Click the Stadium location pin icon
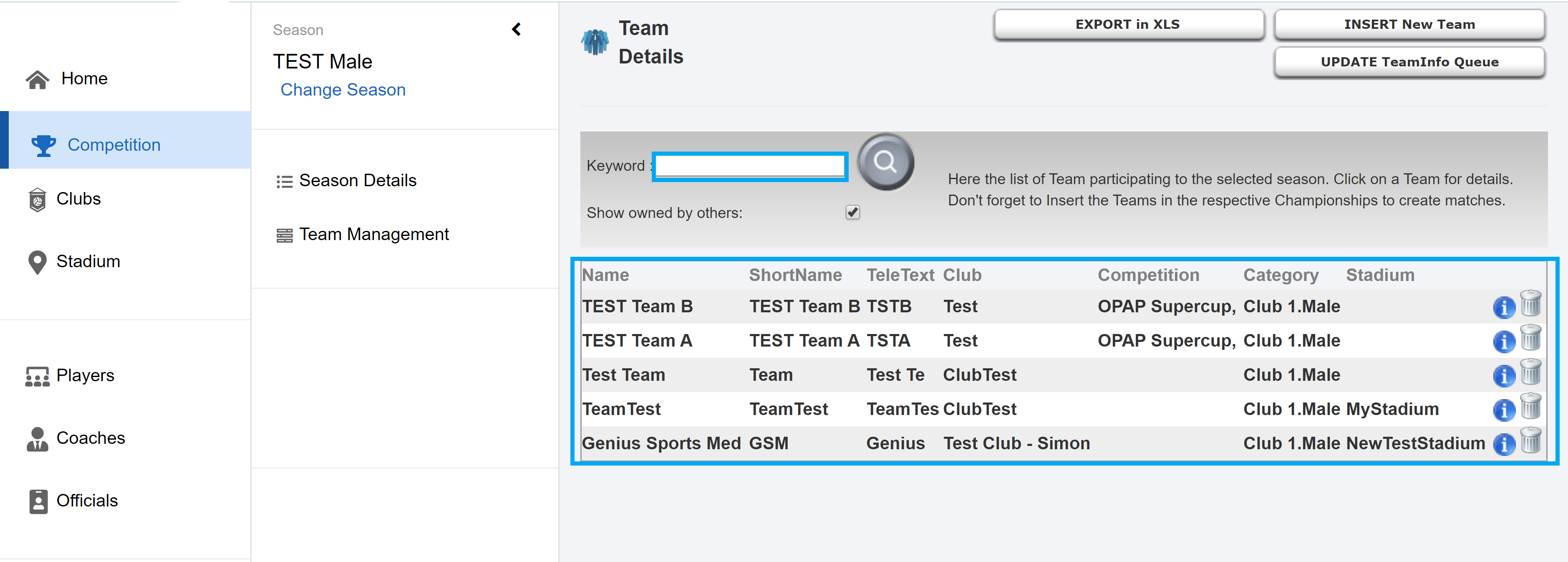Screen dimensions: 1568x562 point(37,262)
